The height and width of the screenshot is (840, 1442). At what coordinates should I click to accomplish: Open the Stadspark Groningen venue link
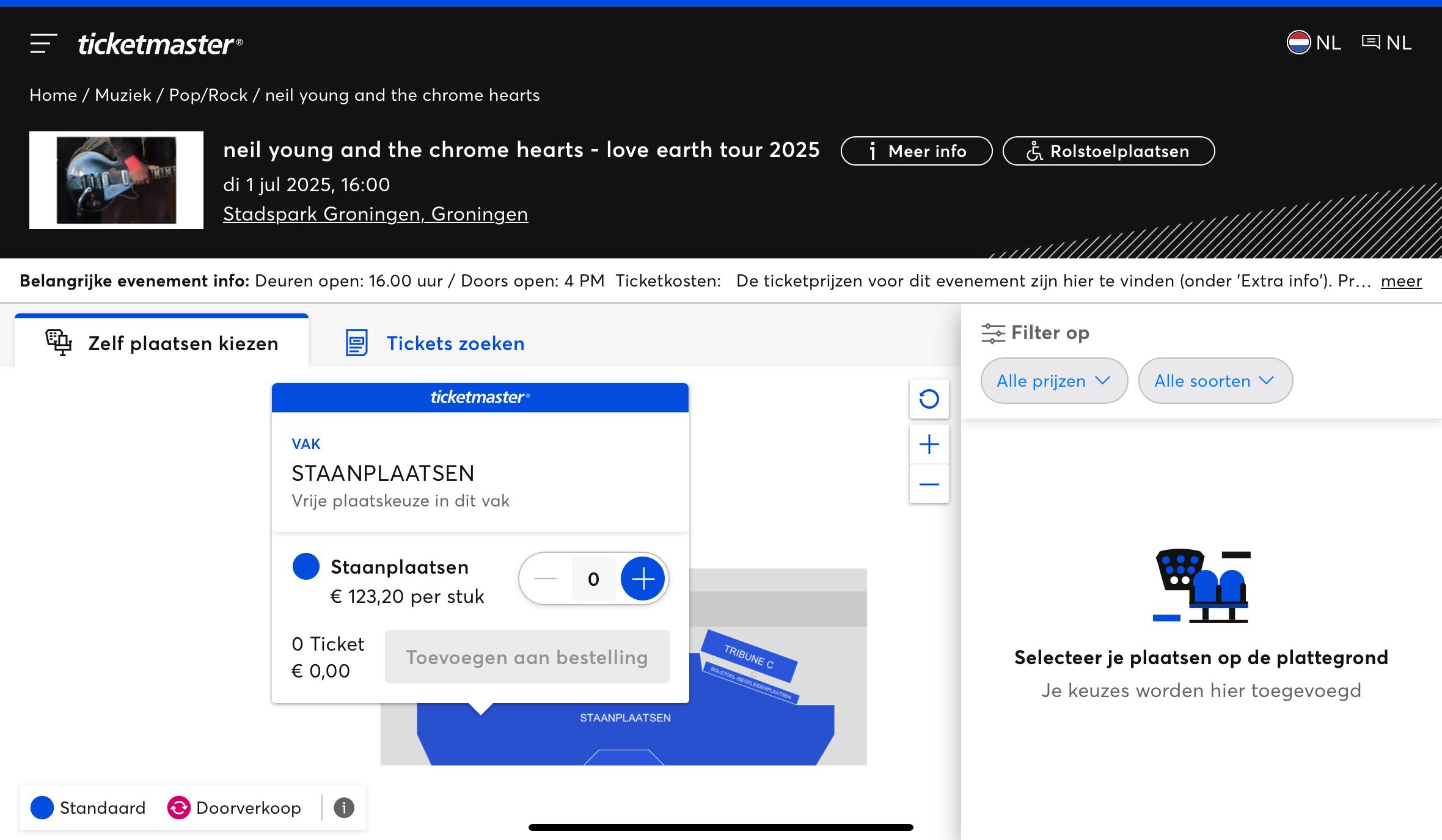[375, 214]
